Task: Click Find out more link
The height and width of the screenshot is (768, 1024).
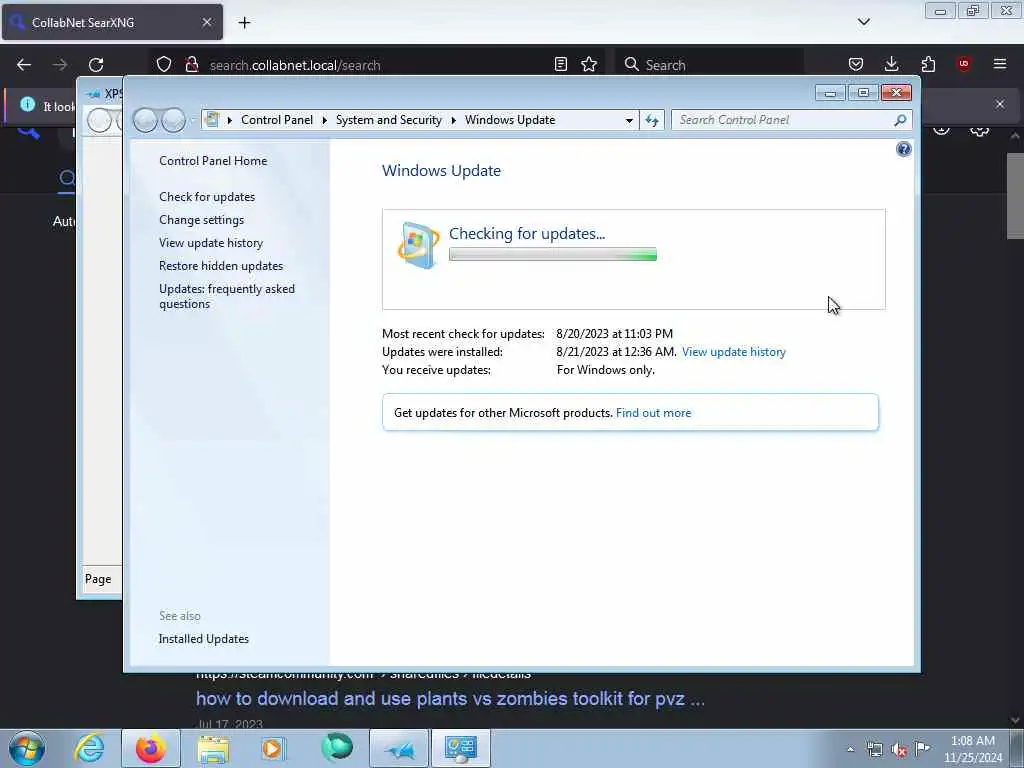Action: point(653,413)
